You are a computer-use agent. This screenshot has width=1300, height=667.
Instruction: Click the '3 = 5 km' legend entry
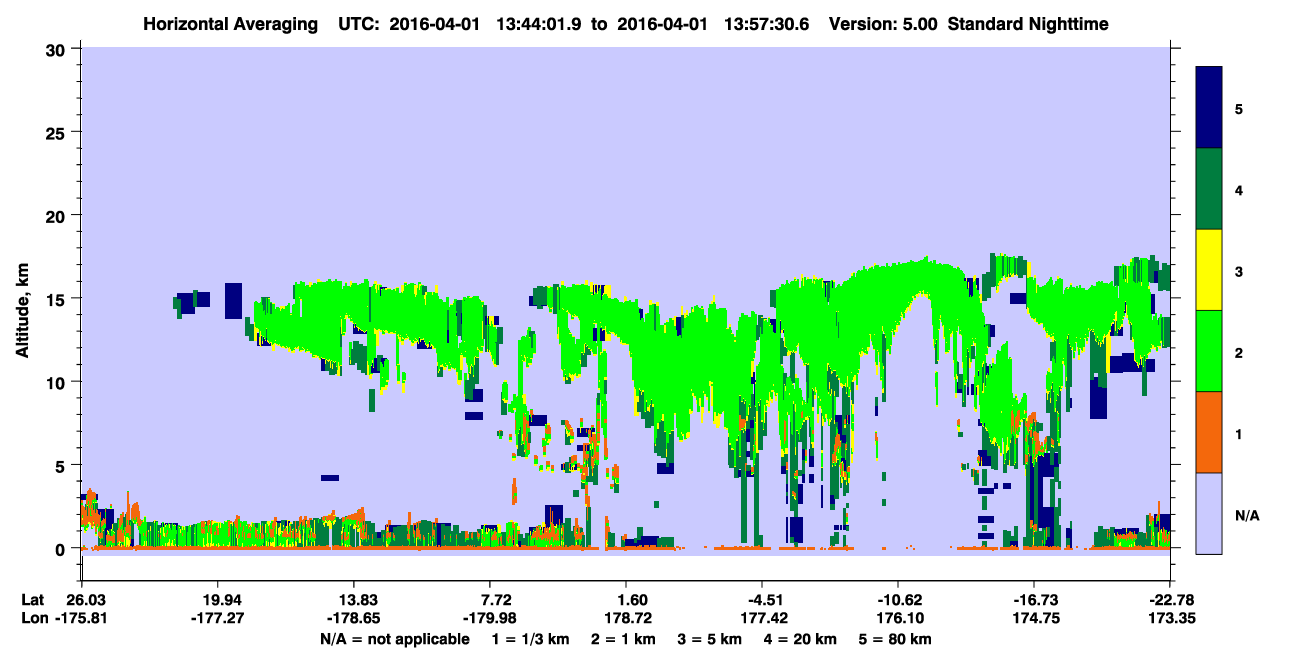point(710,638)
